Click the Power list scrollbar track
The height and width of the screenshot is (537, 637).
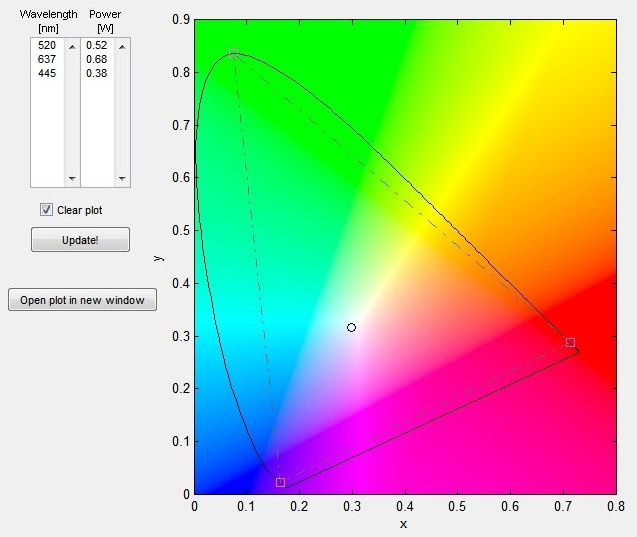[121, 112]
